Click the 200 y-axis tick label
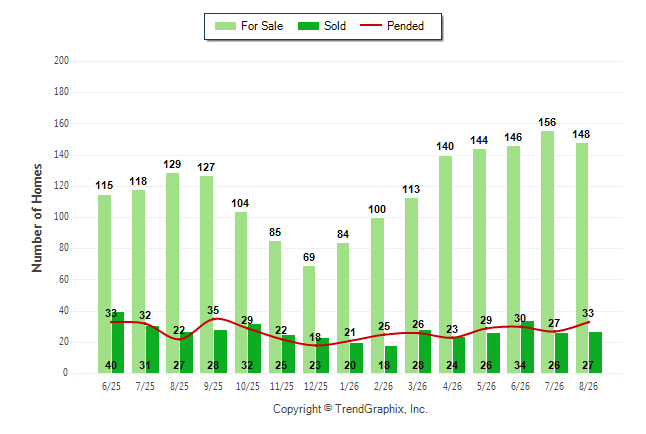The width and height of the screenshot is (646, 434). tap(61, 61)
